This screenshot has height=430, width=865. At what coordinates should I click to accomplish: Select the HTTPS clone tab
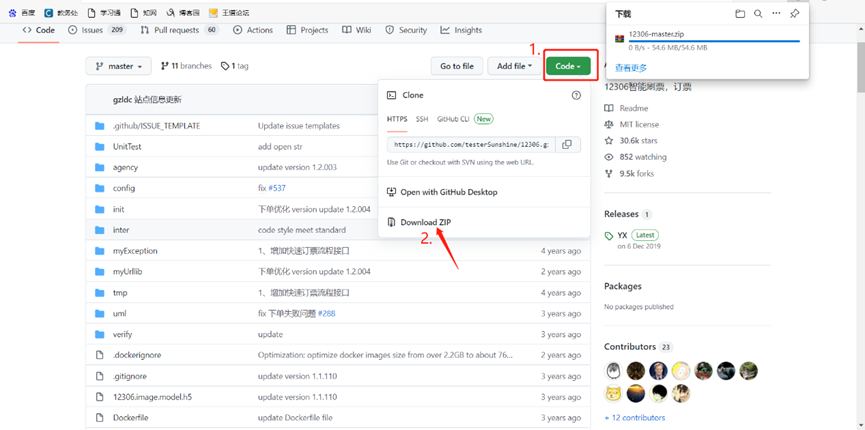397,119
